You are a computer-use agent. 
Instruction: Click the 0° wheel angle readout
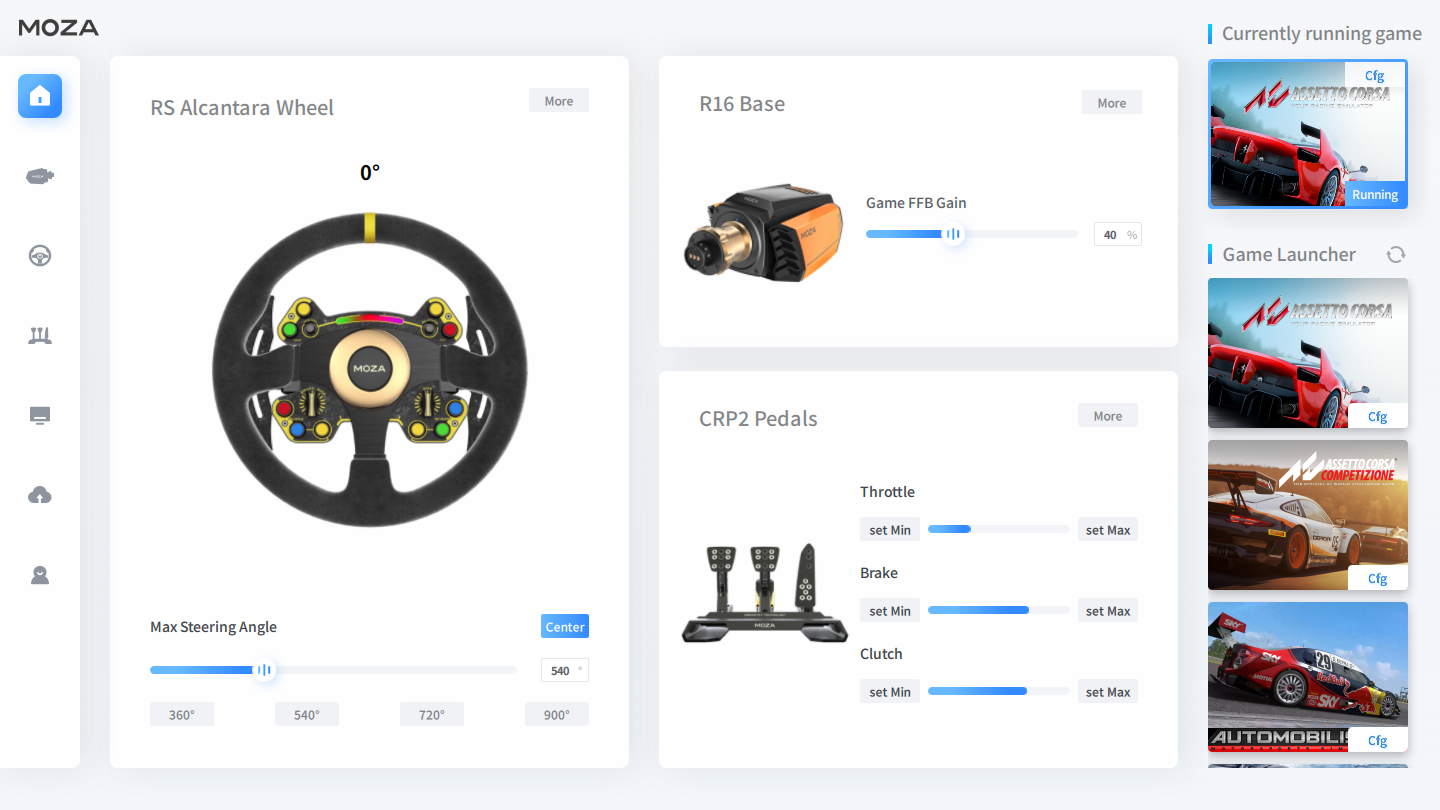[370, 173]
